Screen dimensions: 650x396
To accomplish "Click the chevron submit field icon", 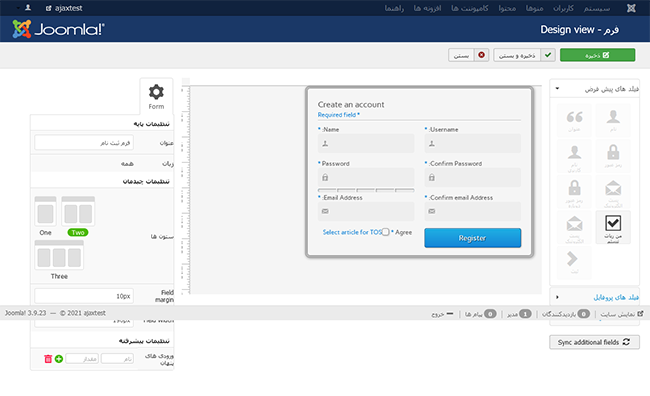I will coord(574,262).
